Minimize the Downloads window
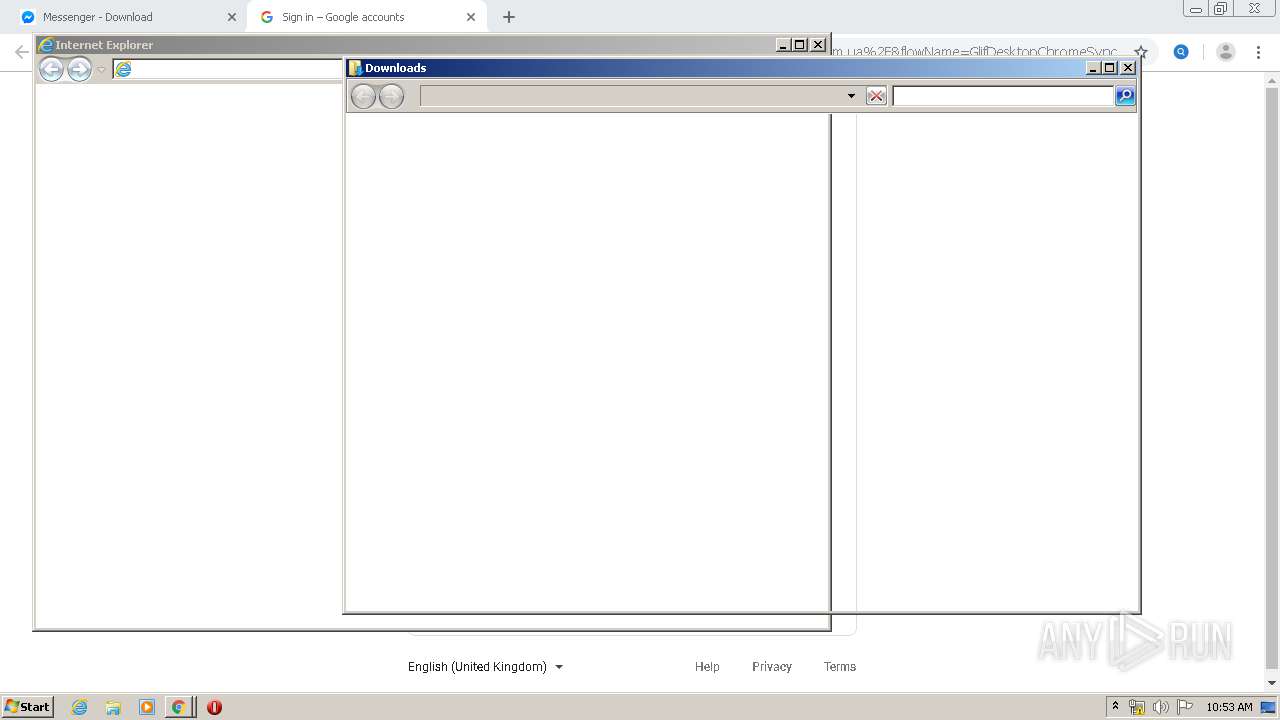1280x720 pixels. click(1094, 68)
